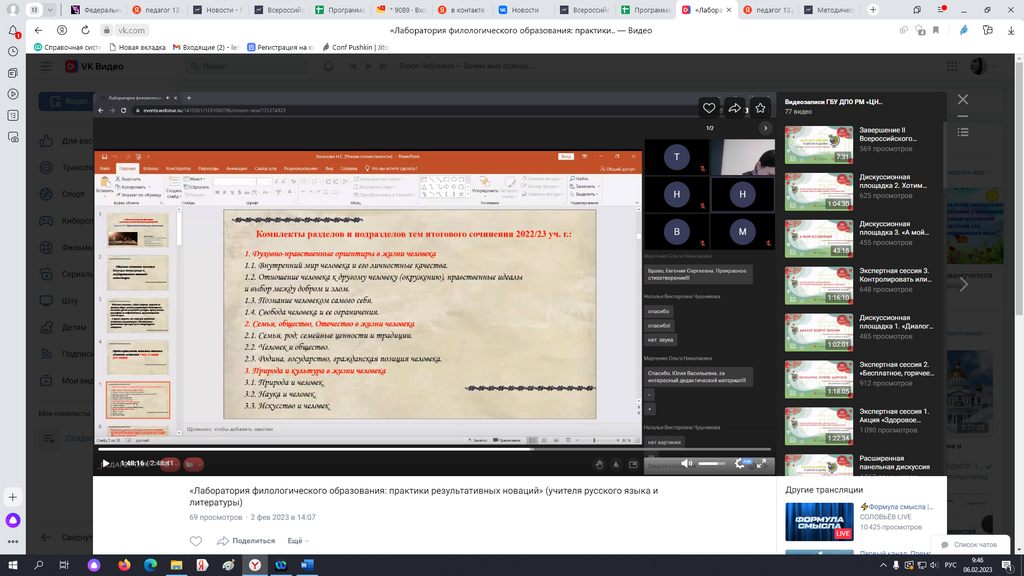Mute the video using the speaker icon
The width and height of the screenshot is (1024, 576).
click(686, 464)
